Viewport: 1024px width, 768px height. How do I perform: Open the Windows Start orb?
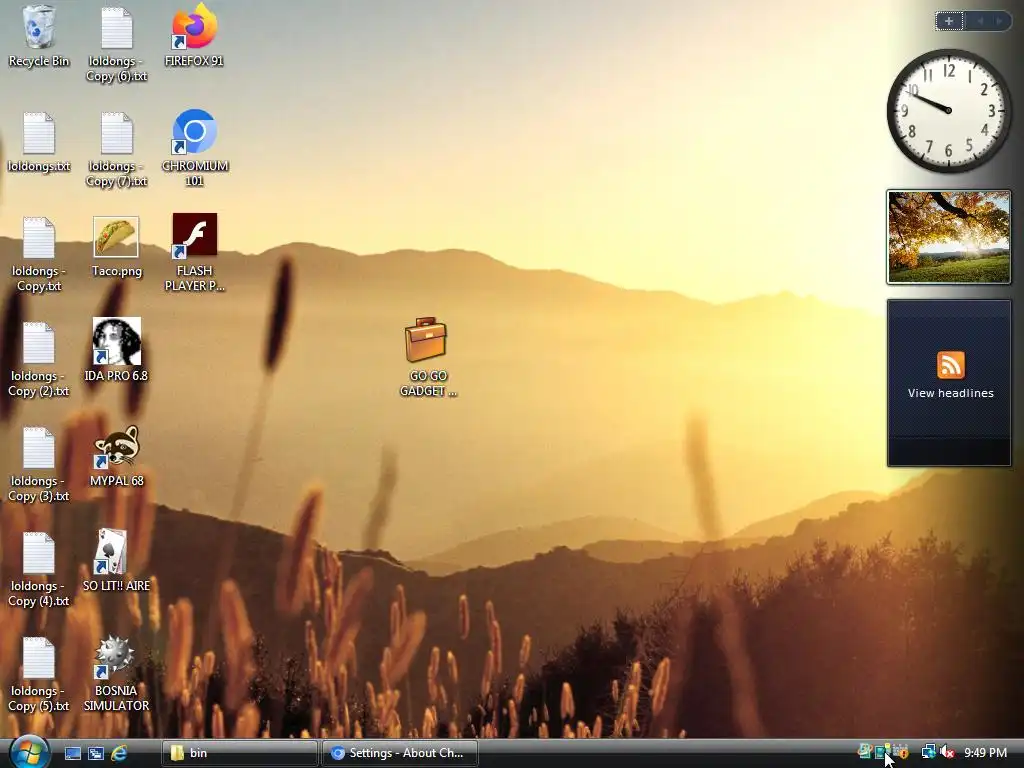click(29, 752)
